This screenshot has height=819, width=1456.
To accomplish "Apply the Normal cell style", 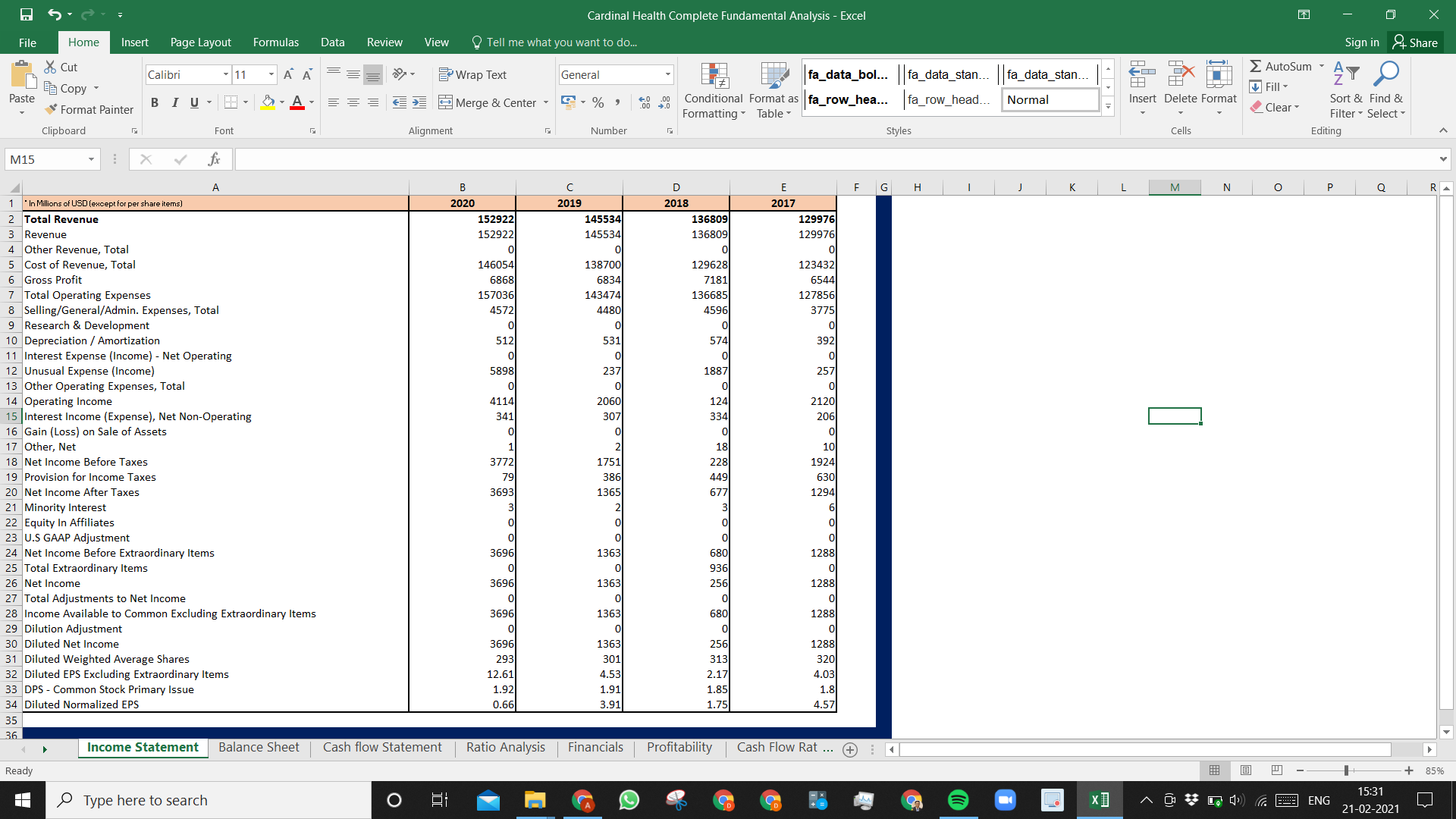I will coord(1050,99).
